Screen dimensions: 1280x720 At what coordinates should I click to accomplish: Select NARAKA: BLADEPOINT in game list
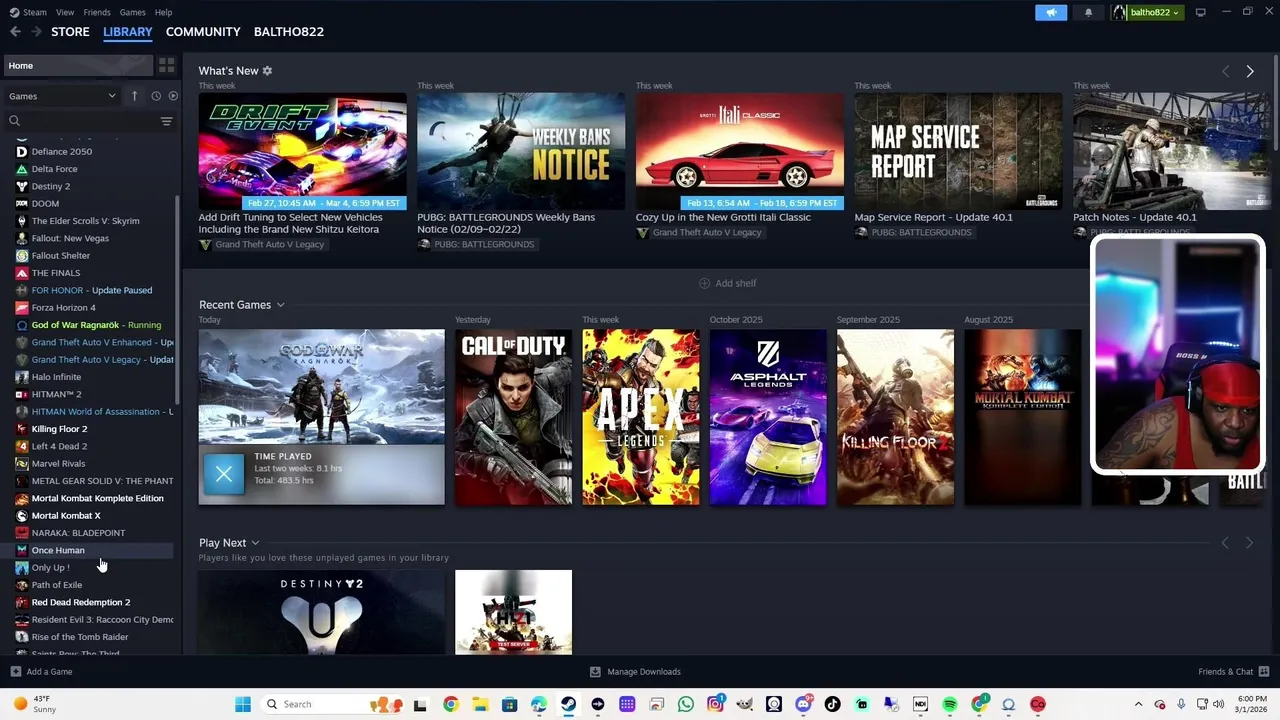pos(78,533)
